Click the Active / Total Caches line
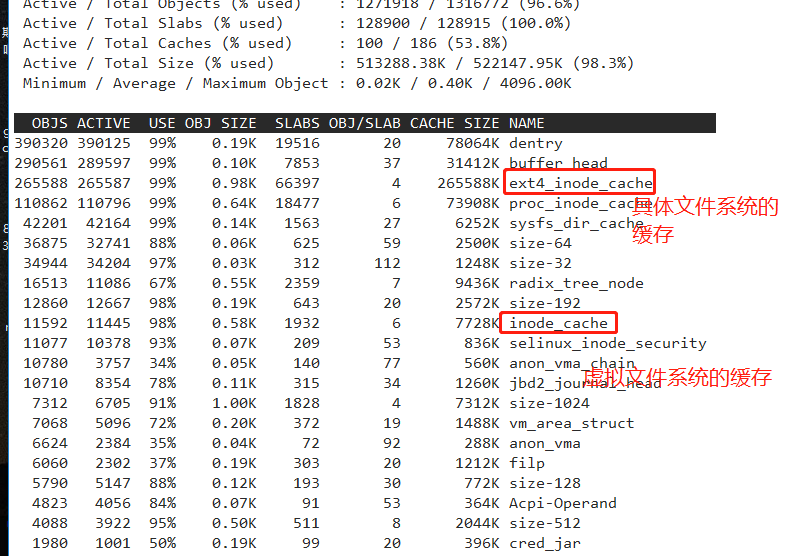791x556 pixels. tap(265, 43)
